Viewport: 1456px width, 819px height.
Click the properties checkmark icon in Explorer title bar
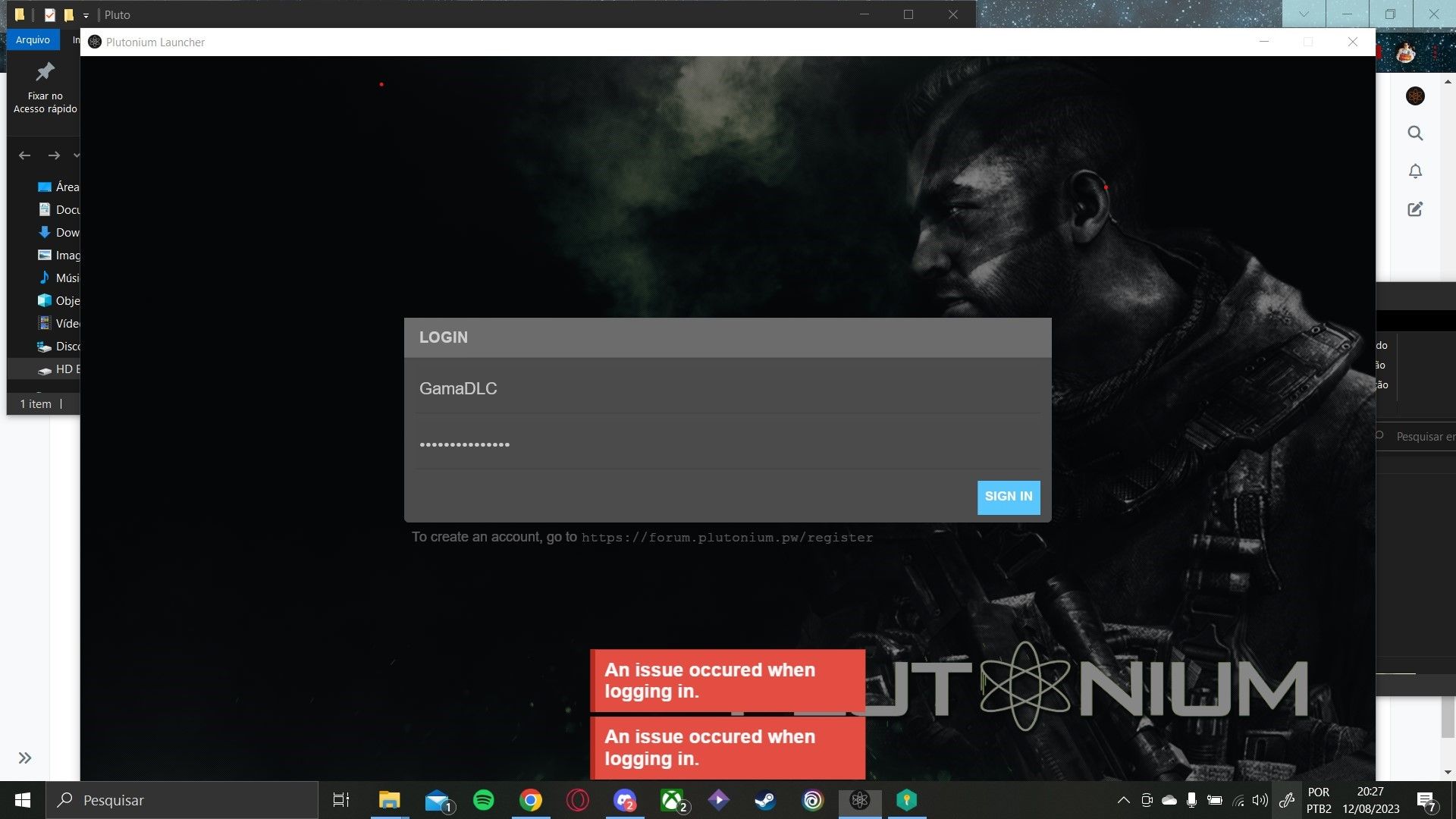(x=50, y=14)
